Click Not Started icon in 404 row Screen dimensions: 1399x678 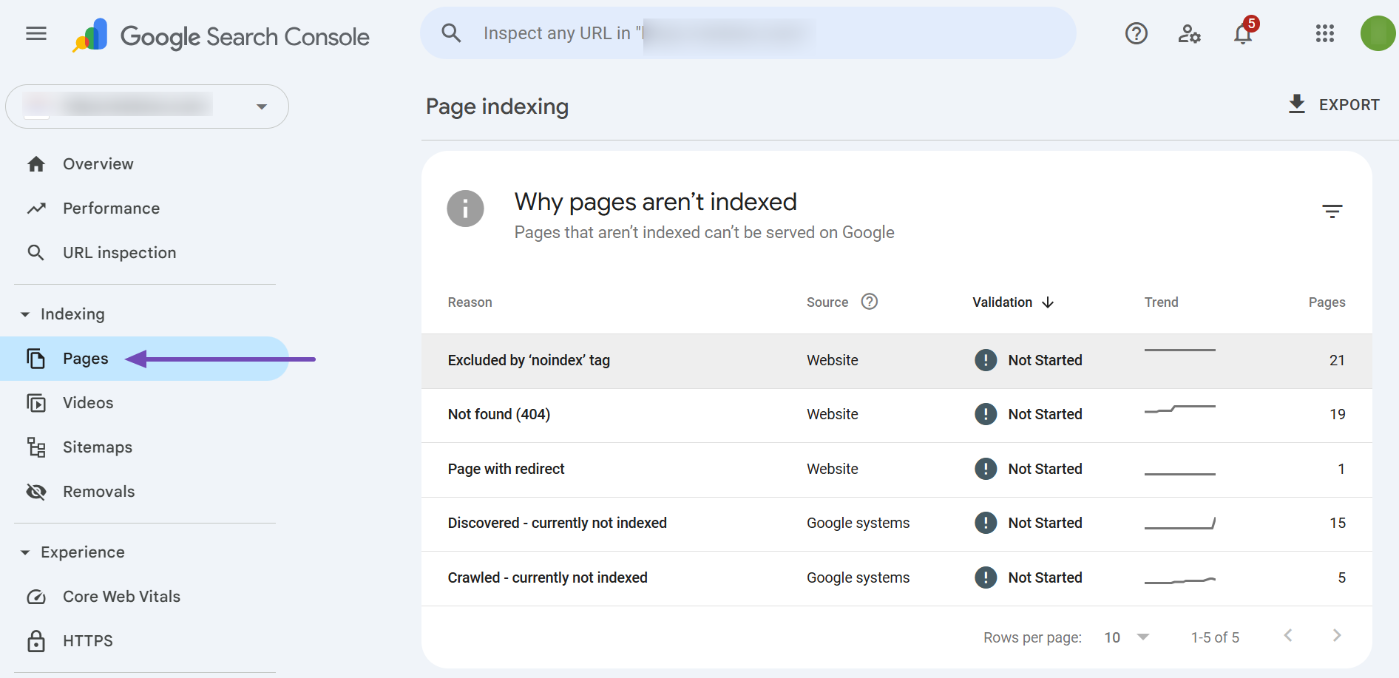point(986,414)
